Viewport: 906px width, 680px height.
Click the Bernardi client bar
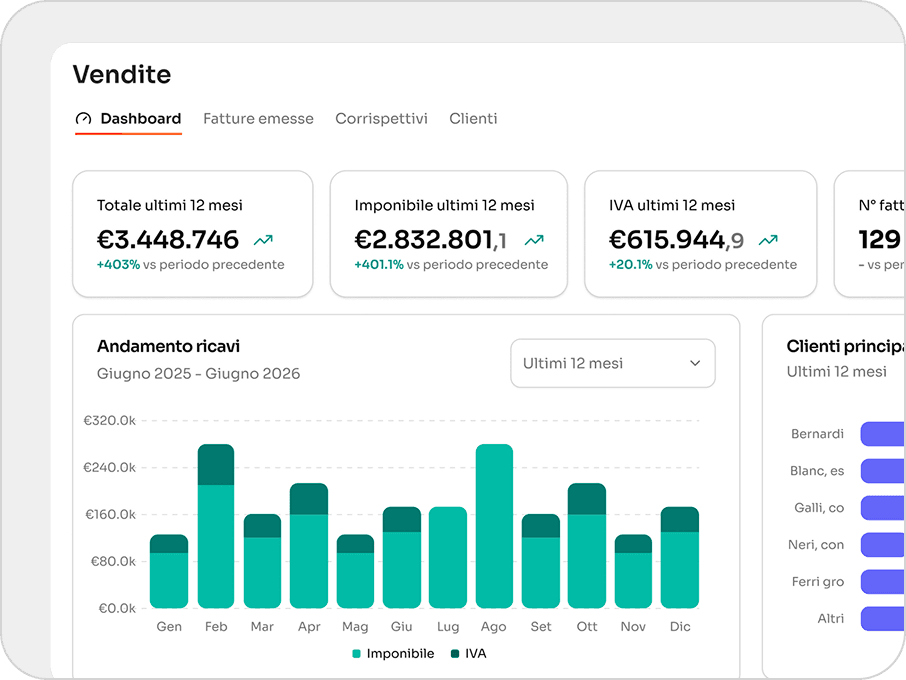[883, 434]
